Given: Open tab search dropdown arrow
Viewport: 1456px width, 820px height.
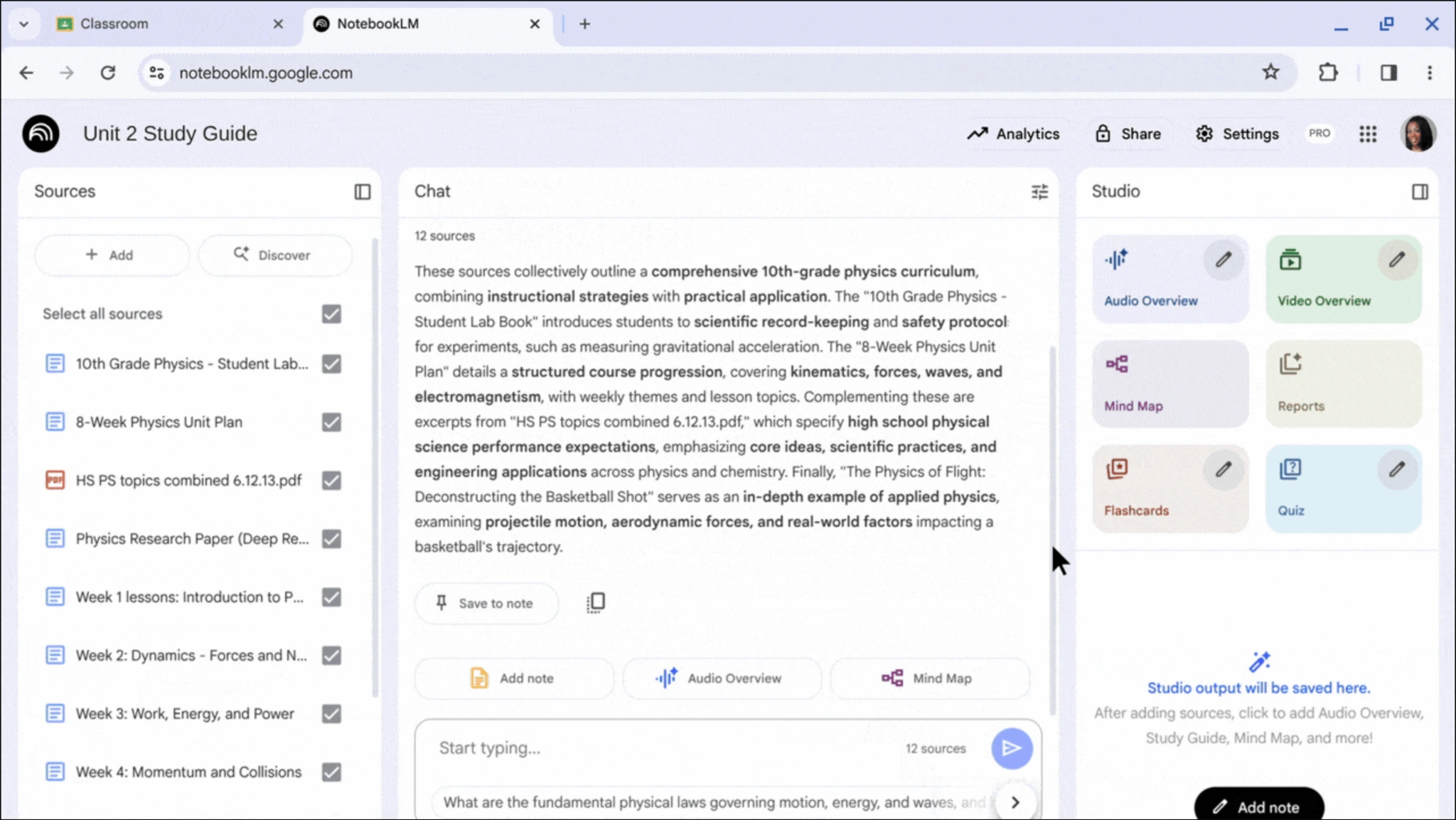Looking at the screenshot, I should click(24, 24).
